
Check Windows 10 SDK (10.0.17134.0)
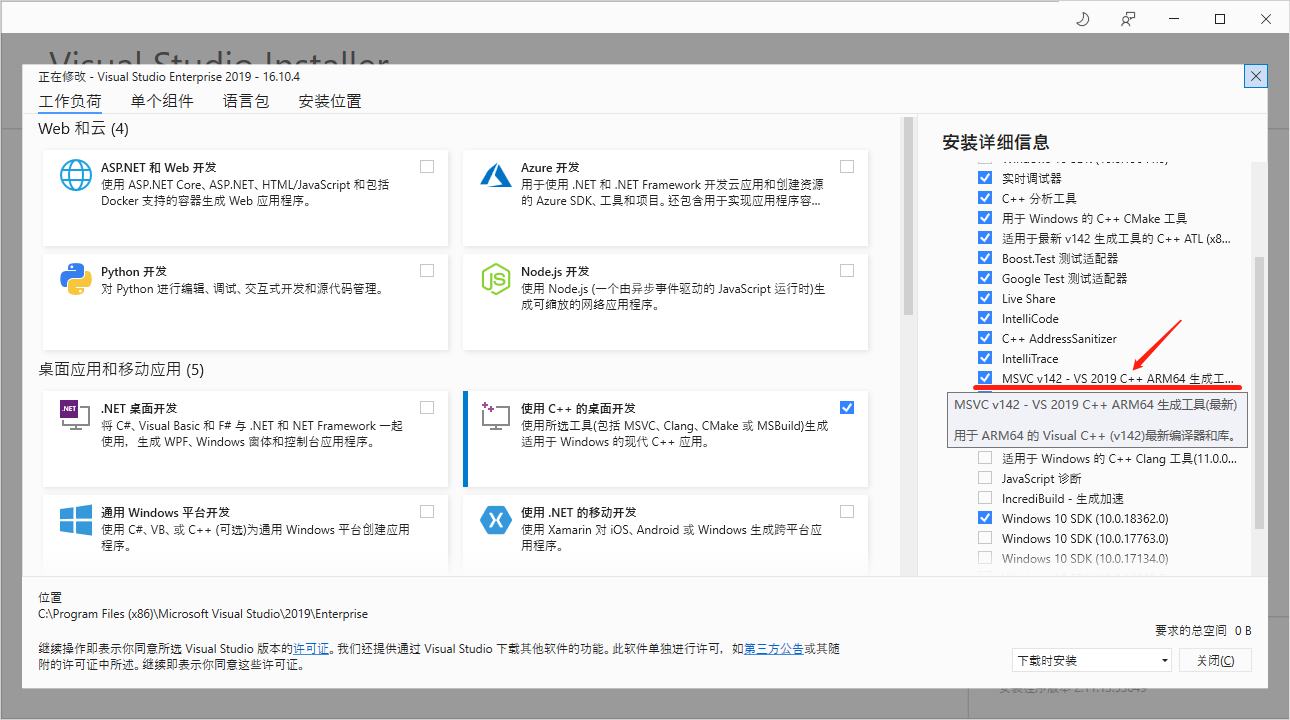(x=985, y=558)
